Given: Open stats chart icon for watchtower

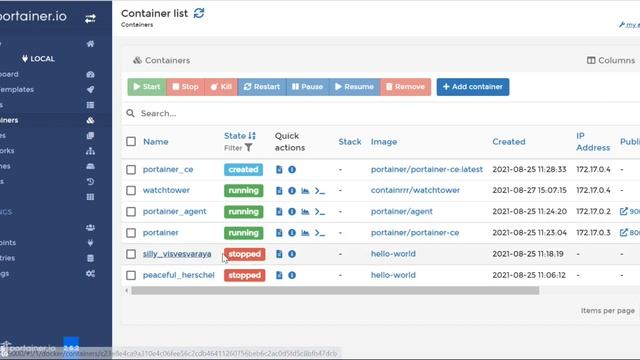Looking at the screenshot, I should [305, 191].
